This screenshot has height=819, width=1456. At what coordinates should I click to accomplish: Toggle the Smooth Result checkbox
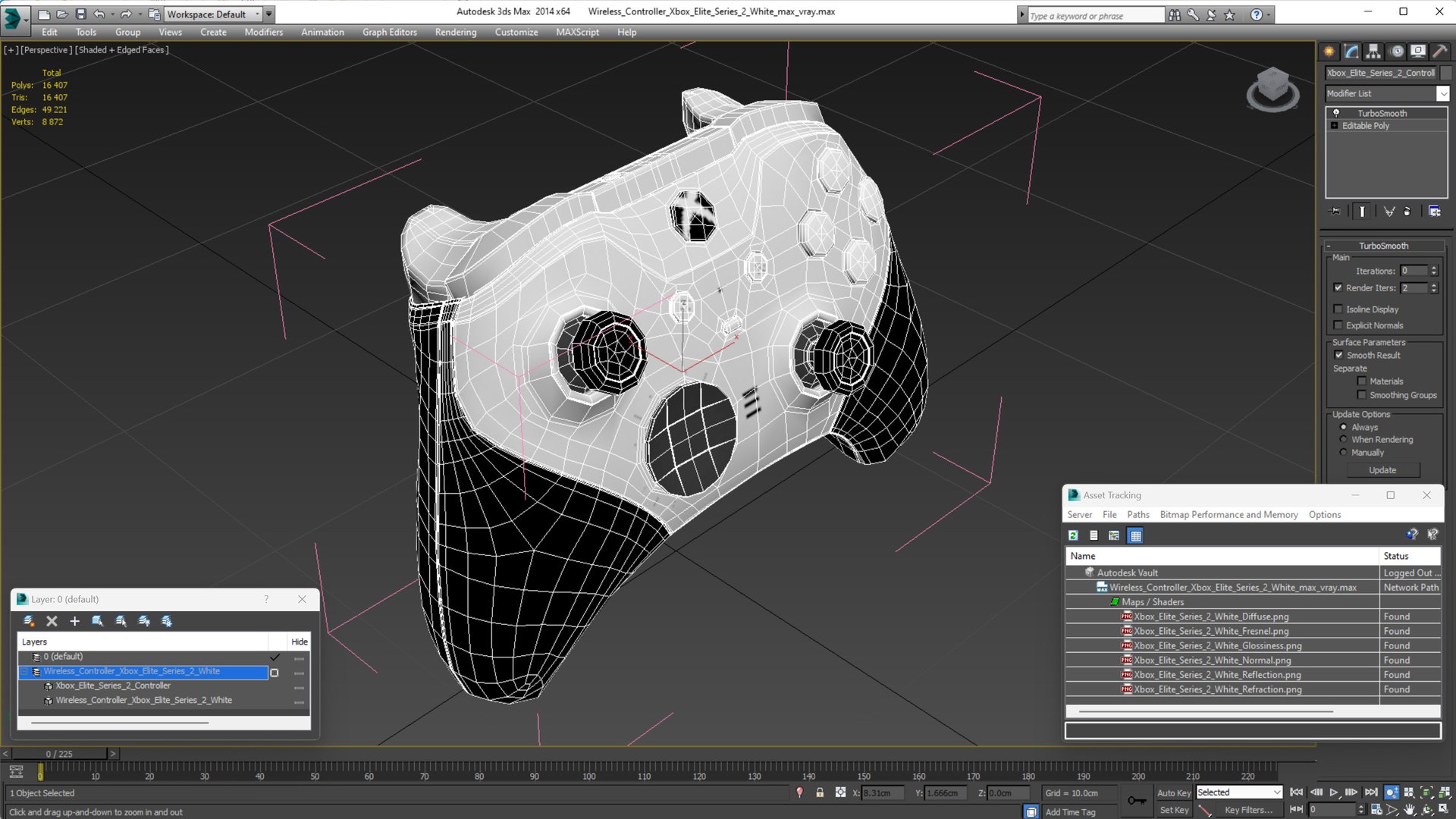click(1338, 355)
